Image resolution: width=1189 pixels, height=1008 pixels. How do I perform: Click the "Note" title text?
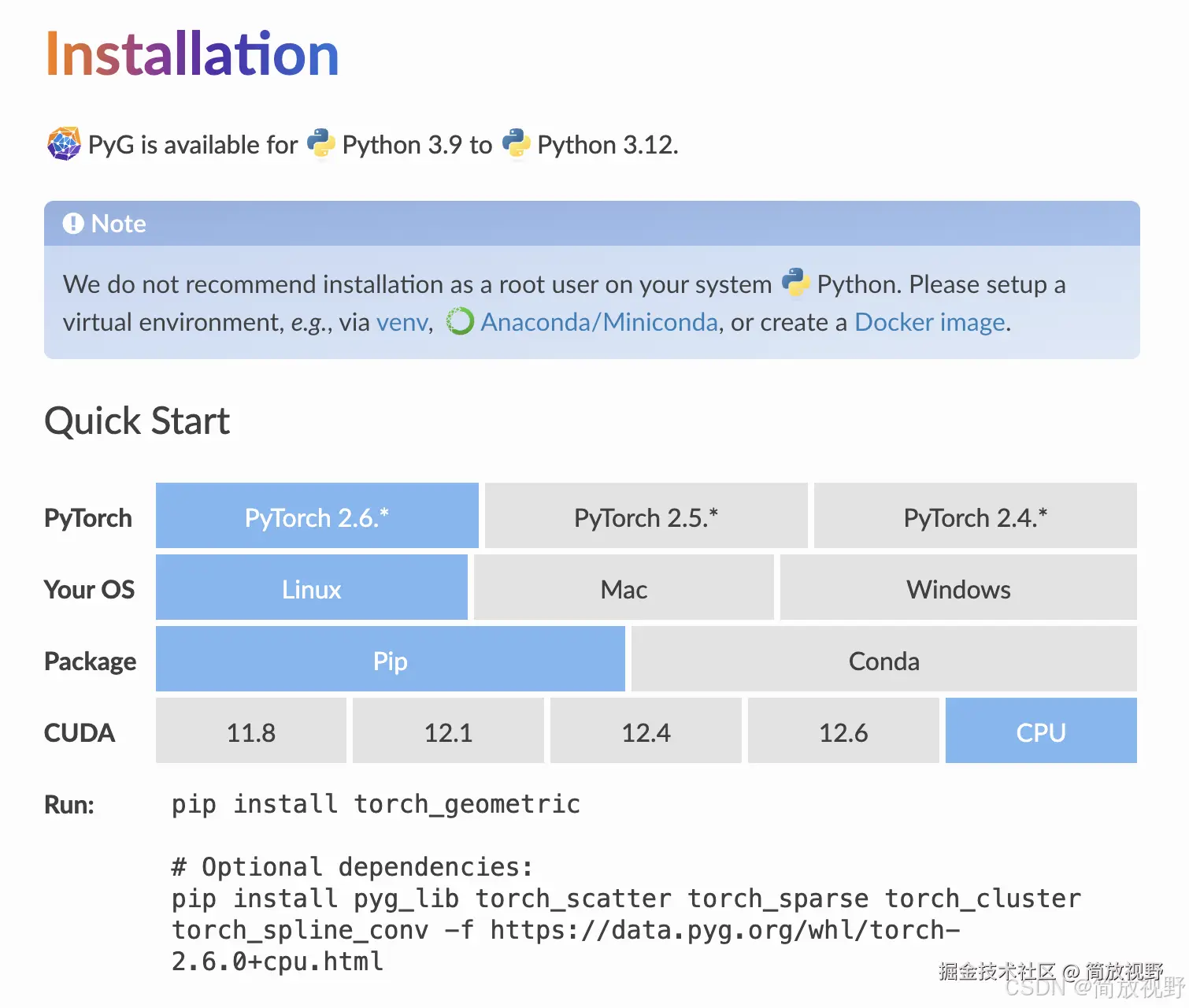119,224
